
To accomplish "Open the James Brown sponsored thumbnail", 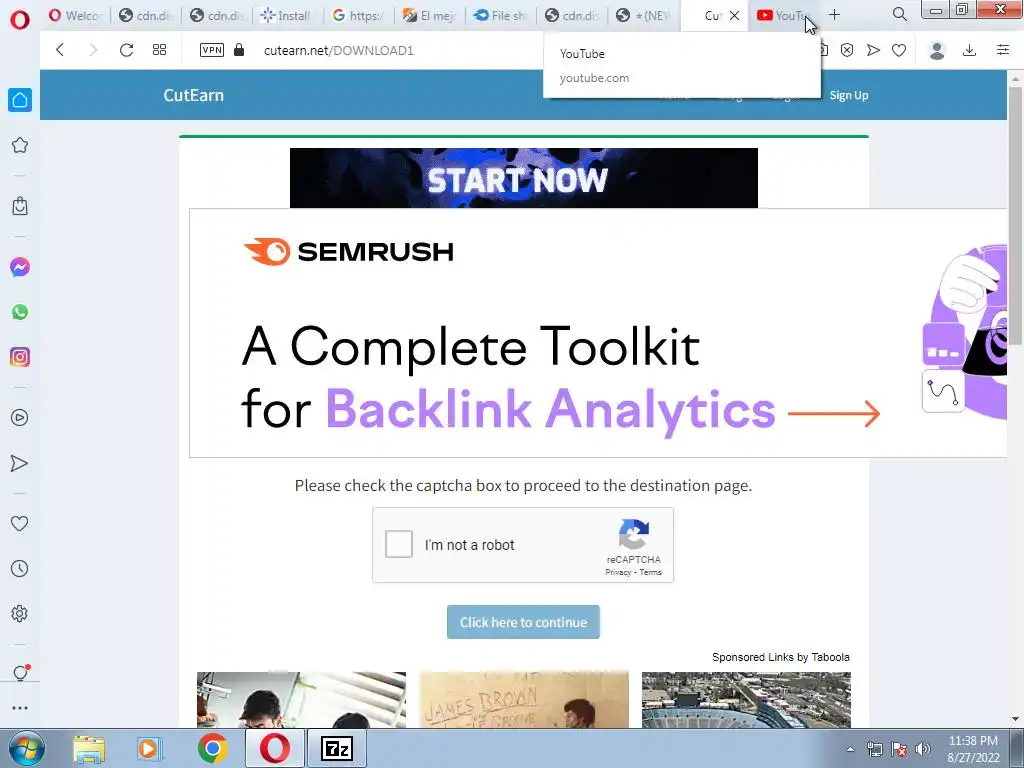I will click(x=524, y=699).
